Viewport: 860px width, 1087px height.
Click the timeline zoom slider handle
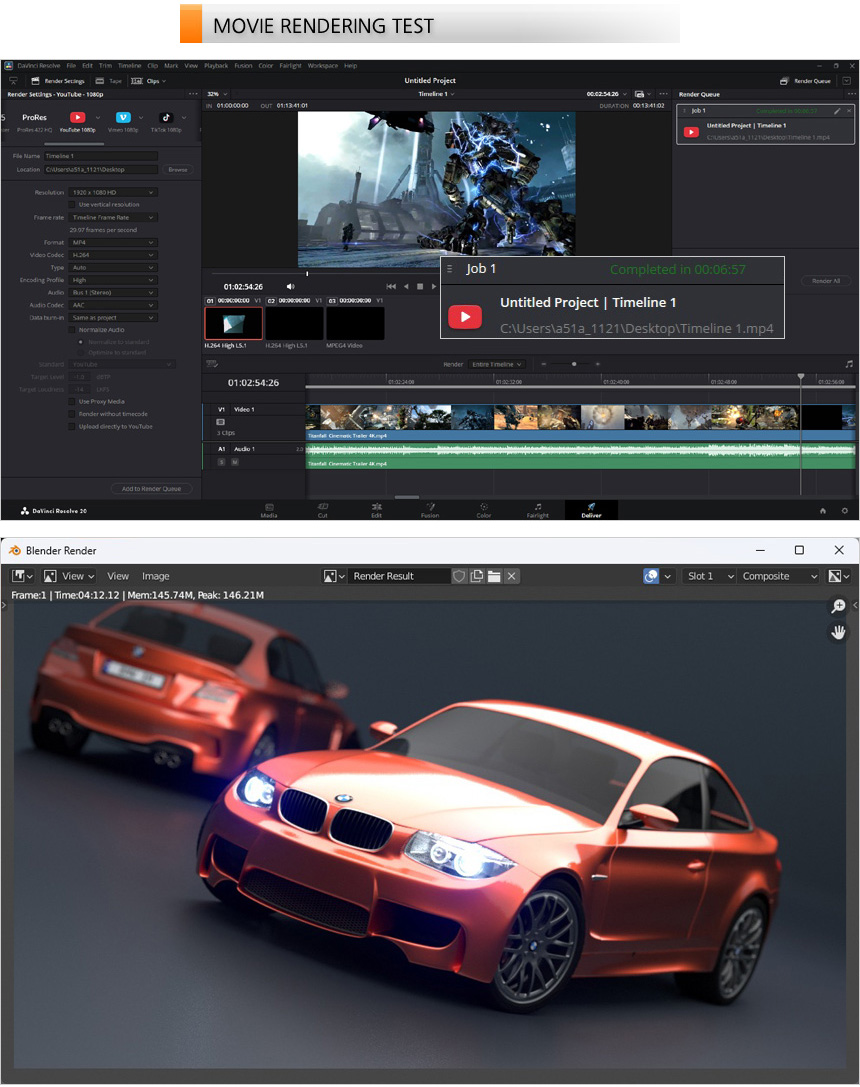click(574, 364)
